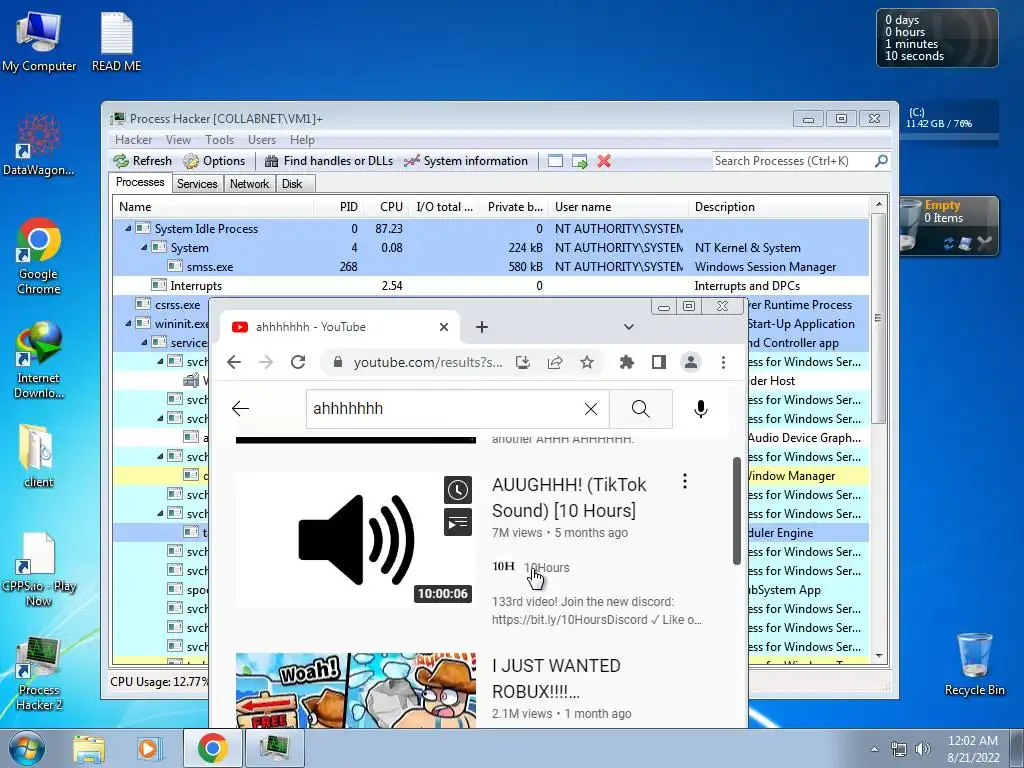Sort by the PID column header
The width and height of the screenshot is (1024, 768).
[x=338, y=206]
